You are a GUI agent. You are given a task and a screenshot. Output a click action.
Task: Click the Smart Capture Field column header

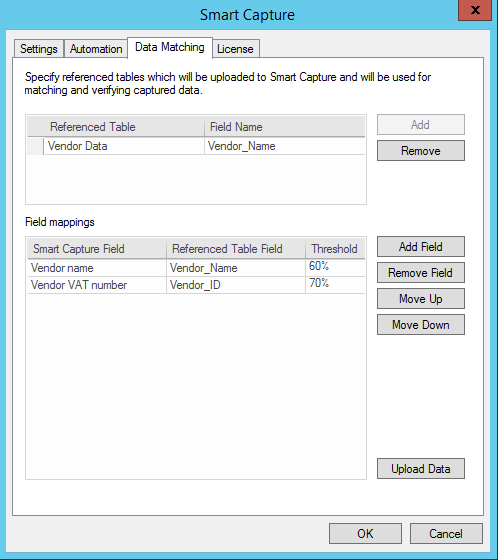pyautogui.click(x=97, y=249)
